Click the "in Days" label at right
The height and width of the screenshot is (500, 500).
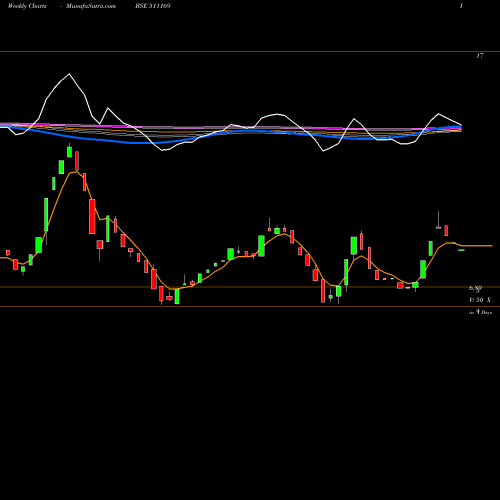(x=480, y=312)
